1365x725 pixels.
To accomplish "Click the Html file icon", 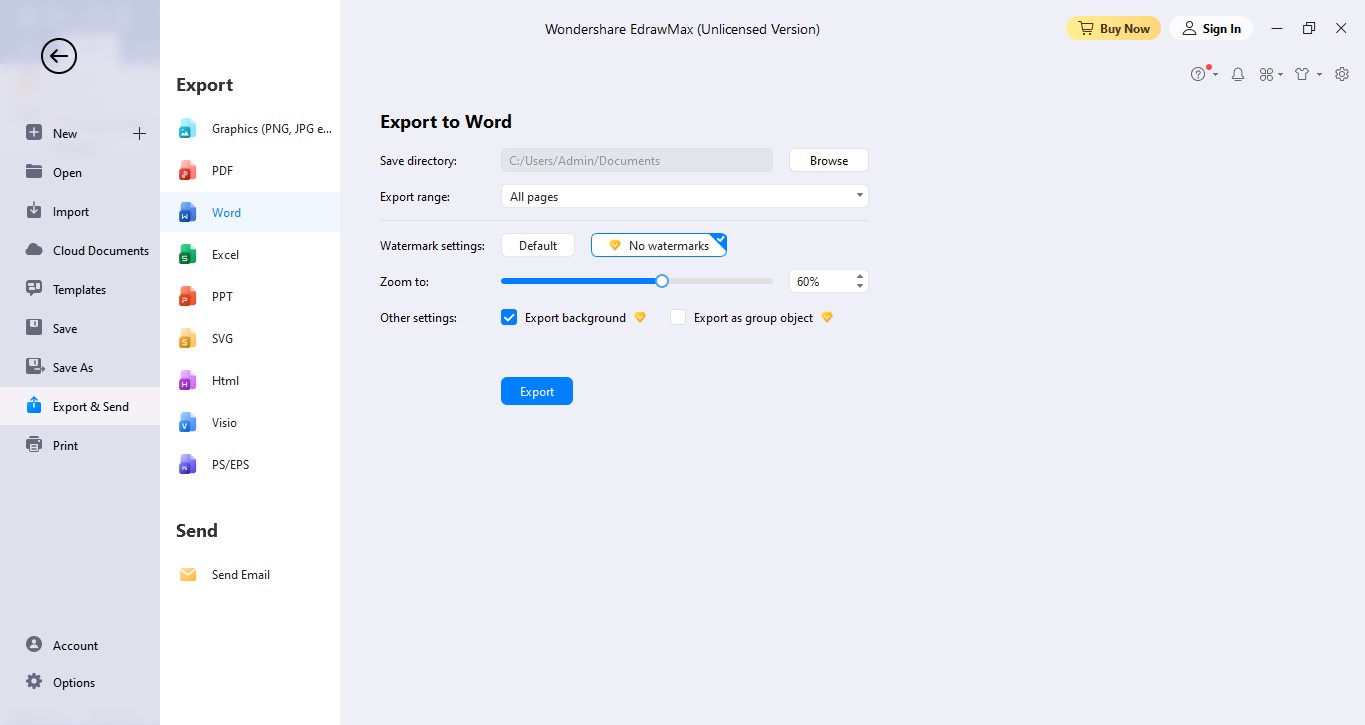I will click(187, 381).
